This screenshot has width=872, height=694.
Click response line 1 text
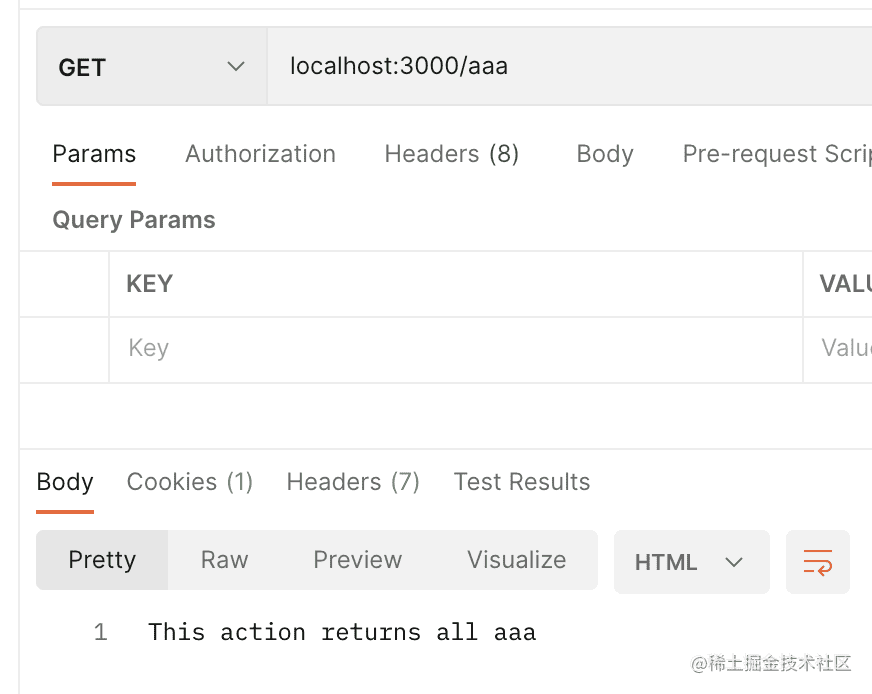click(x=342, y=632)
